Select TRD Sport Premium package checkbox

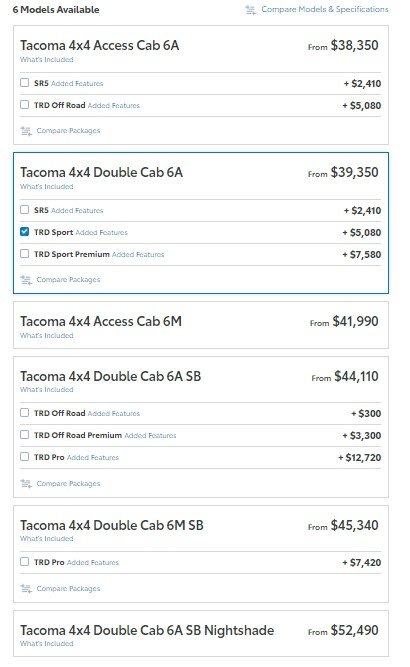25,254
